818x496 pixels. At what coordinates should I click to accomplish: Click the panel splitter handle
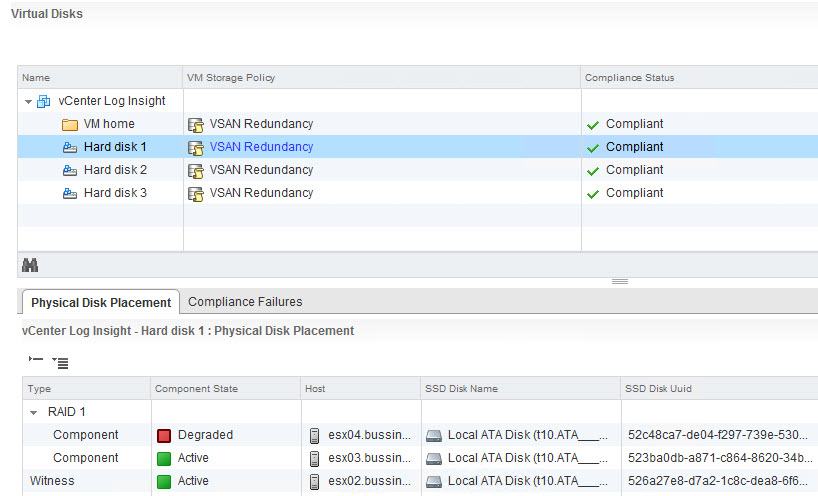pos(620,282)
